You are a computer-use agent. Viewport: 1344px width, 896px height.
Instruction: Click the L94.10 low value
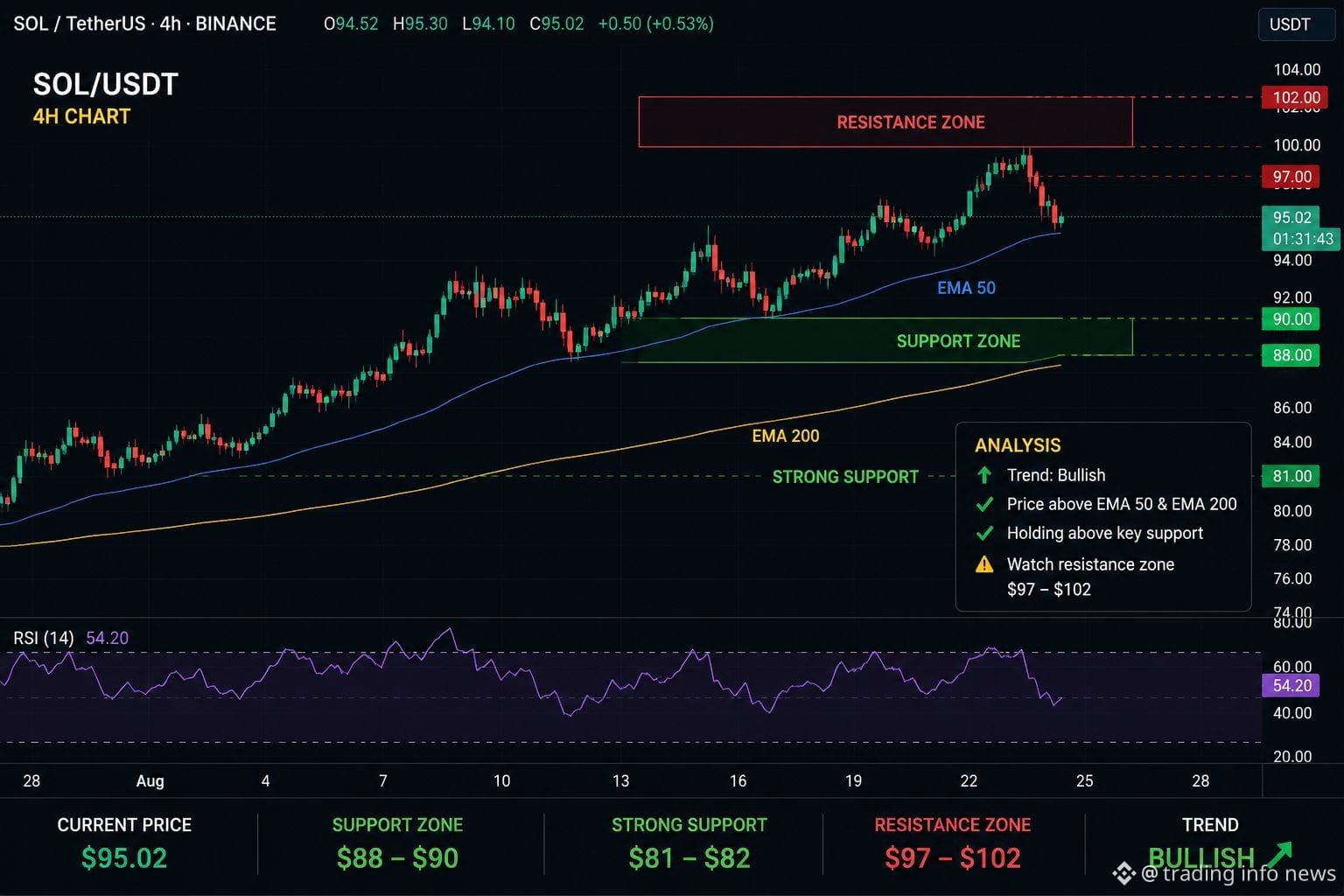click(x=488, y=24)
